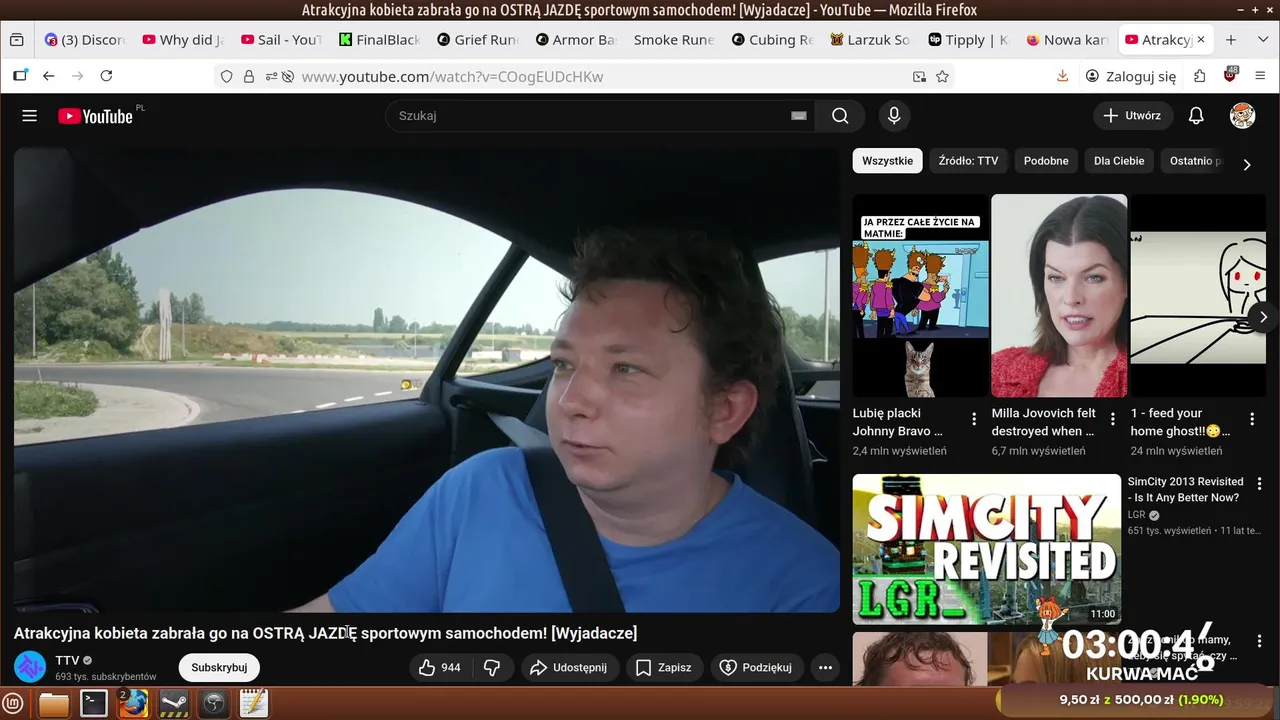Open options for feed your home ghost video
This screenshot has height=720, width=1280.
(x=1252, y=419)
